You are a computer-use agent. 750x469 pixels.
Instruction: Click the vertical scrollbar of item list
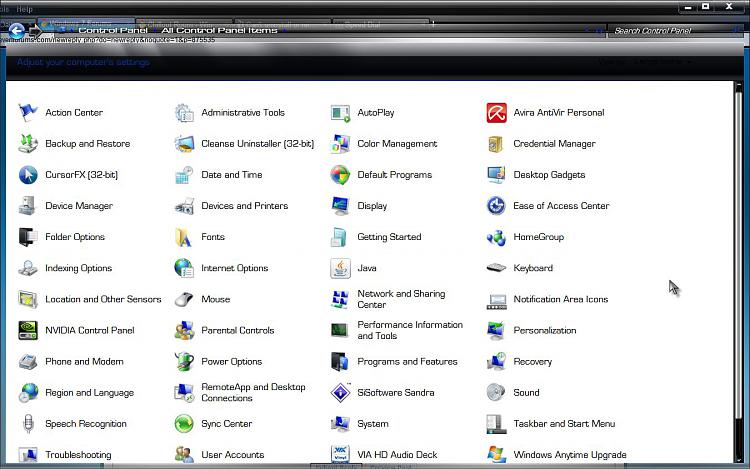tap(739, 273)
